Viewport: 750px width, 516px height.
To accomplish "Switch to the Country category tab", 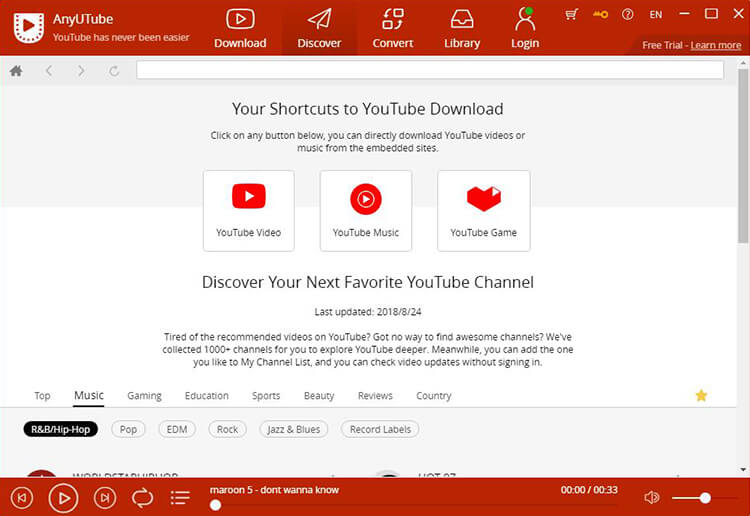I will (433, 396).
